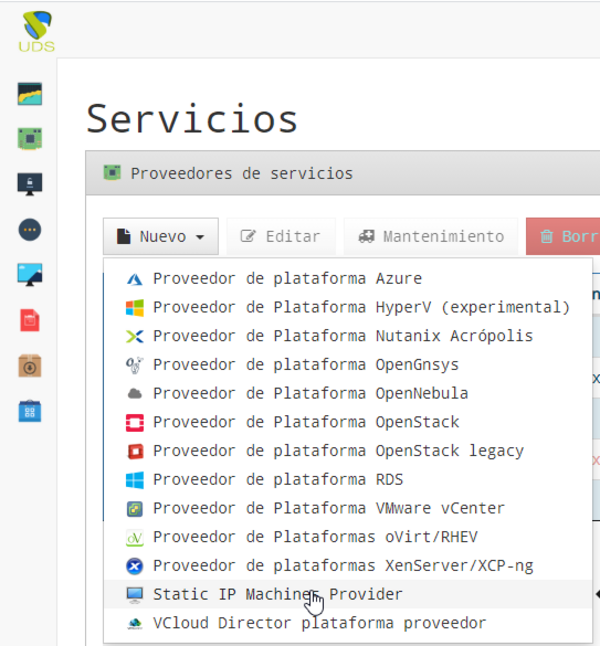600x646 pixels.
Task: Pick Proveedor de Plataforma Nutanix Acrópolis
Action: click(342, 336)
